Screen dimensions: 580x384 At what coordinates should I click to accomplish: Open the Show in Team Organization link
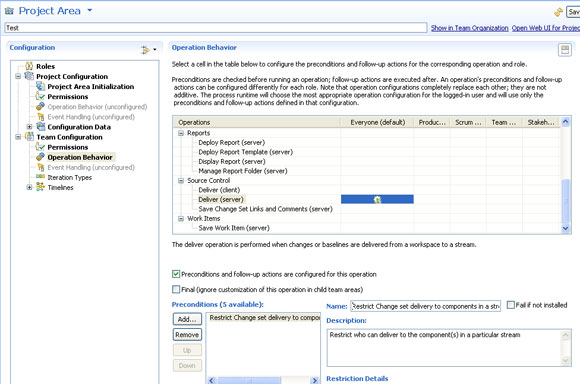469,28
